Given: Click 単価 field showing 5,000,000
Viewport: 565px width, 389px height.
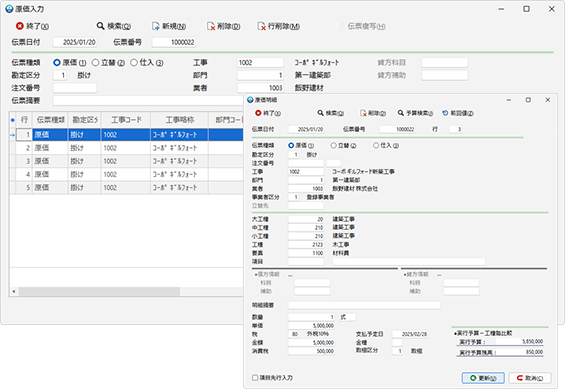Looking at the screenshot, I should [x=311, y=326].
